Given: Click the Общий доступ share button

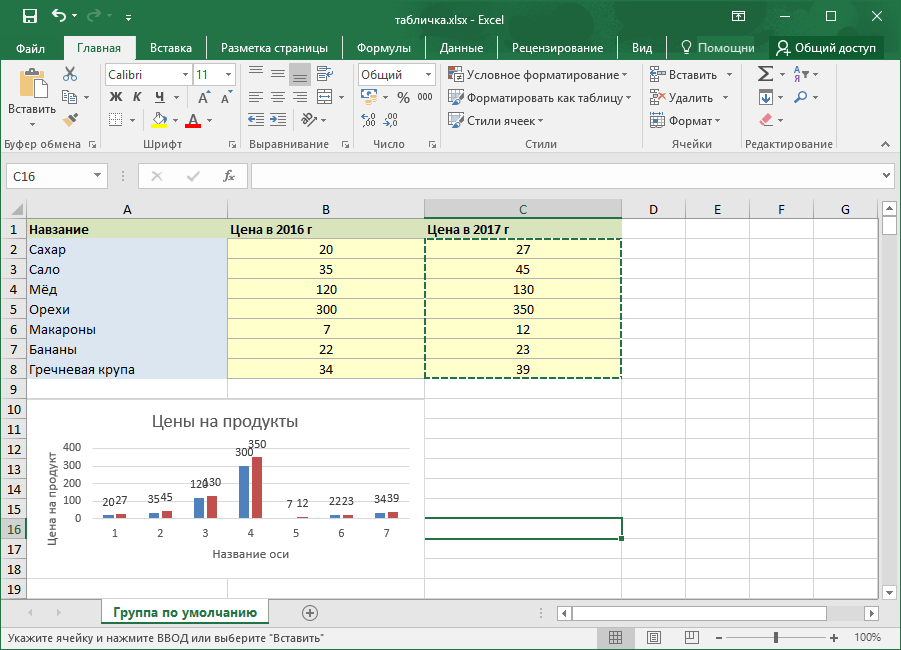Looking at the screenshot, I should click(x=826, y=48).
